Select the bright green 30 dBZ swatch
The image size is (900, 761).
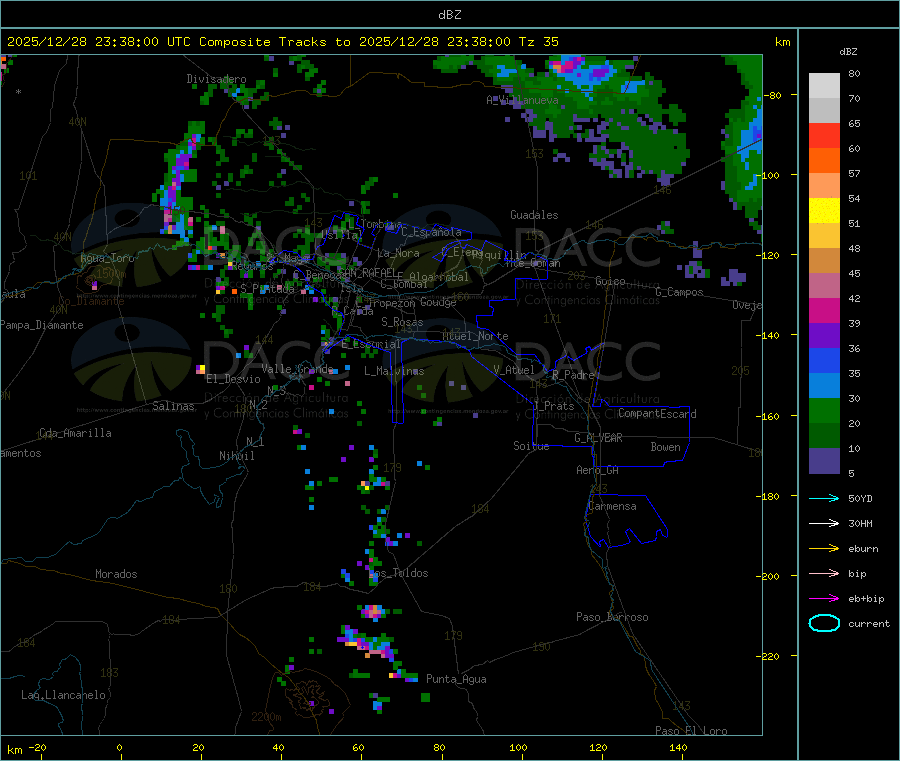[x=824, y=410]
